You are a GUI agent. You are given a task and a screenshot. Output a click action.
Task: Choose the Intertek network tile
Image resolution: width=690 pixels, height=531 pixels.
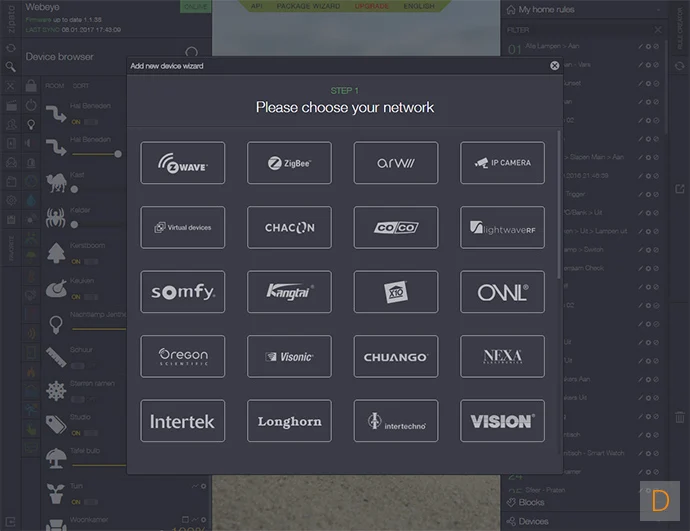pos(183,421)
